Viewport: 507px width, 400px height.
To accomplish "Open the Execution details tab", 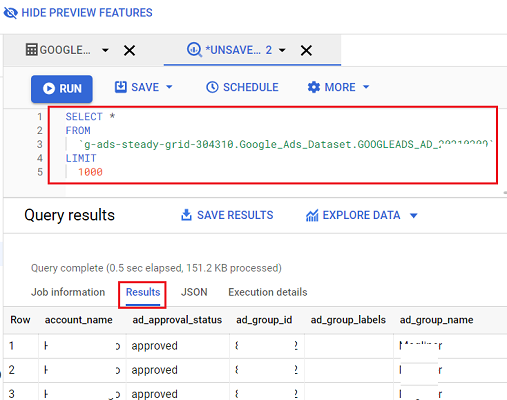I will [x=268, y=292].
